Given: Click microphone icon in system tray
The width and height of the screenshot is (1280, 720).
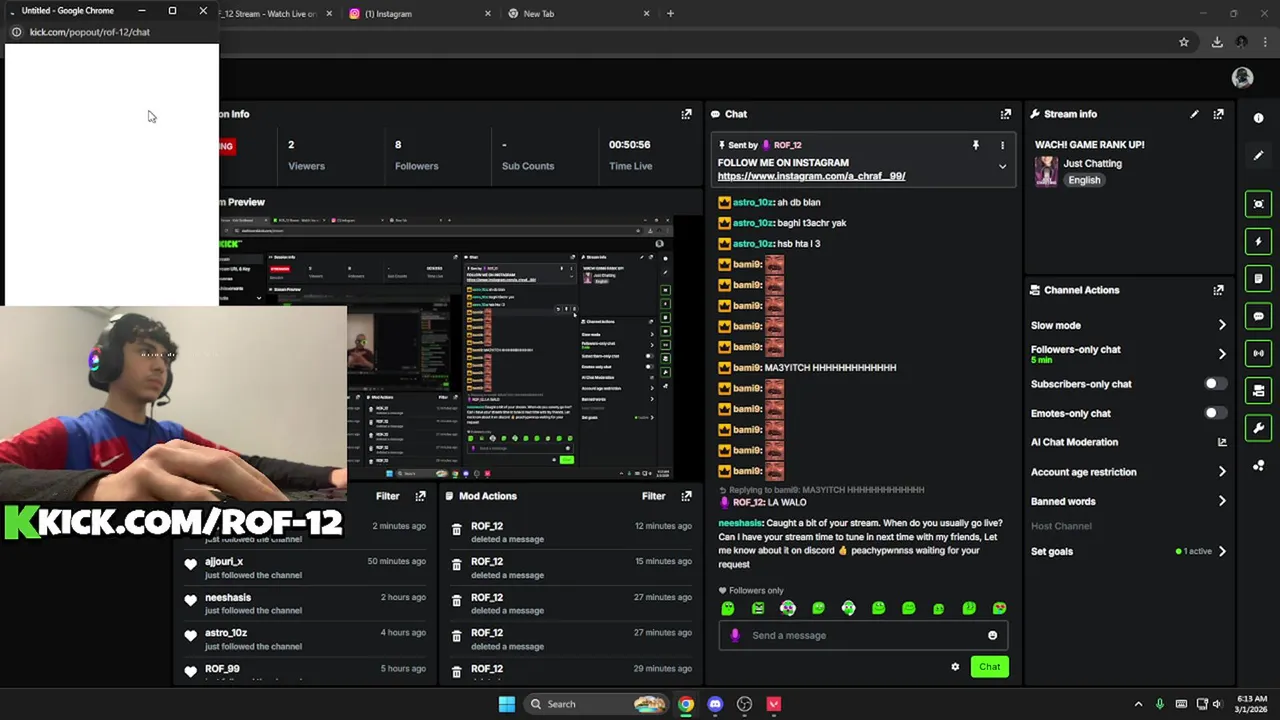Looking at the screenshot, I should point(1160,704).
